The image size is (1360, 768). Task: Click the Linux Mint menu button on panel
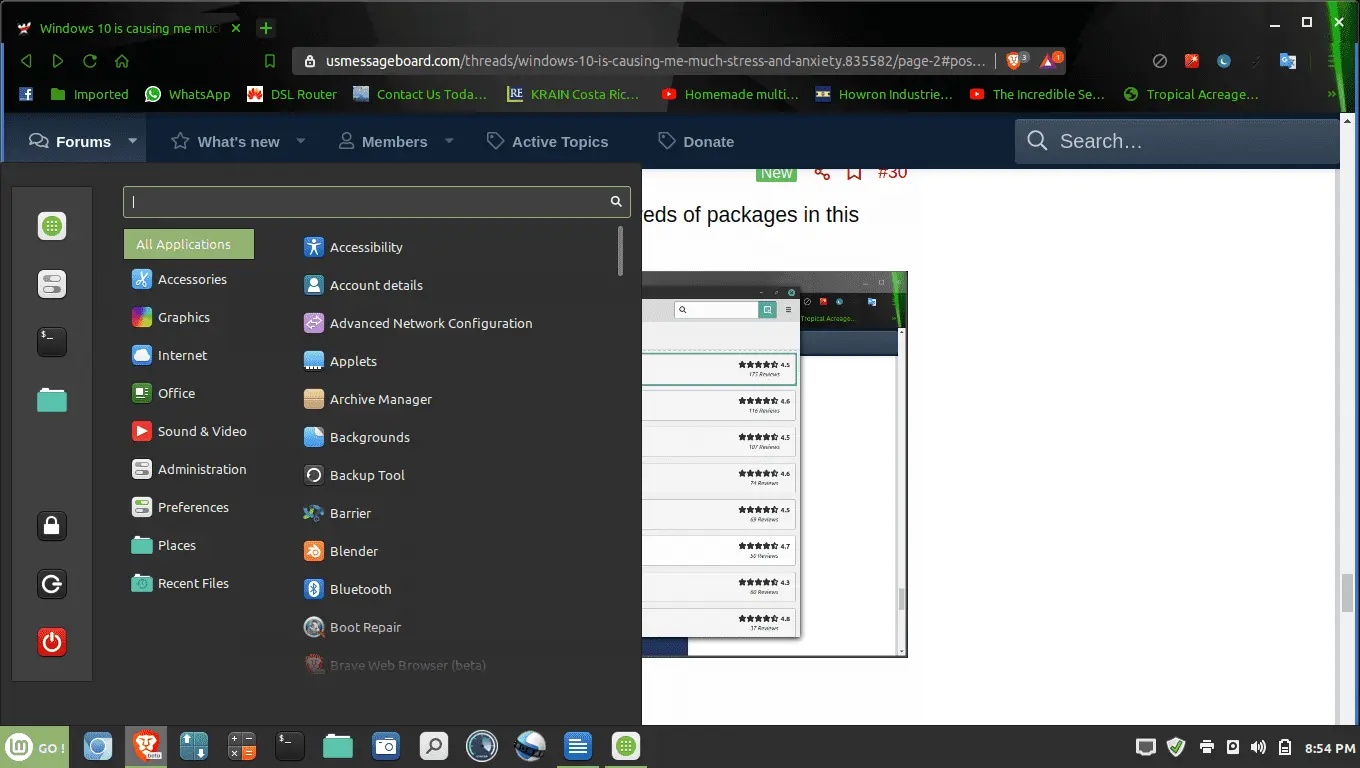point(36,747)
